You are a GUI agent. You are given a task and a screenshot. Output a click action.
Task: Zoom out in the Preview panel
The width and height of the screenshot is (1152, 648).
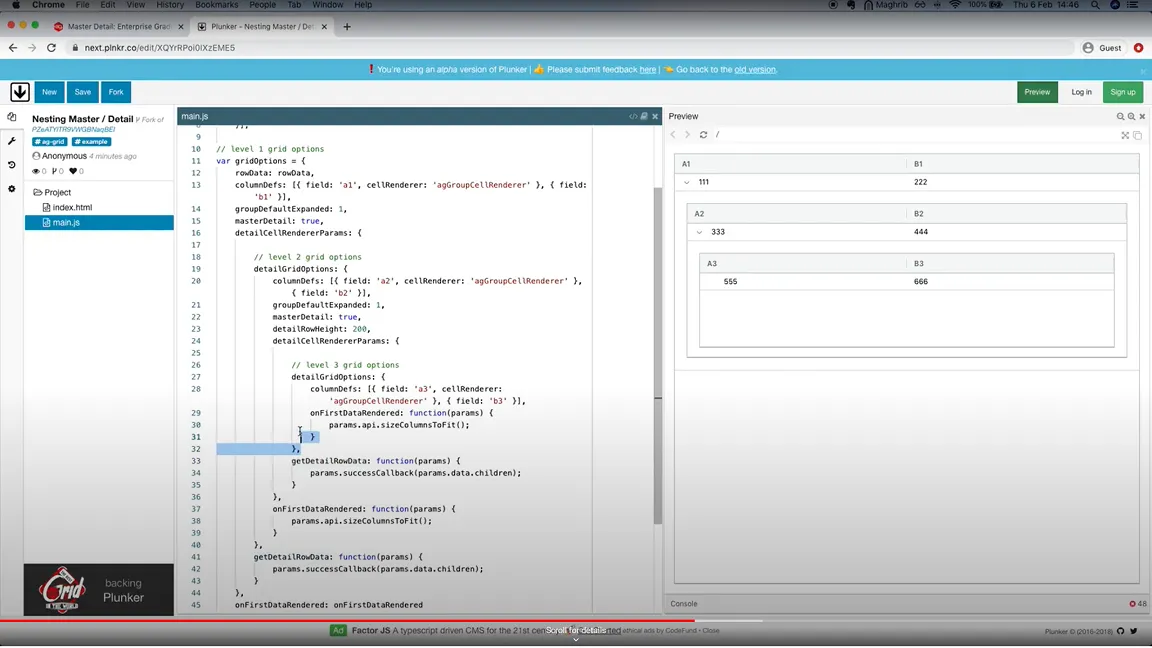tap(1120, 117)
